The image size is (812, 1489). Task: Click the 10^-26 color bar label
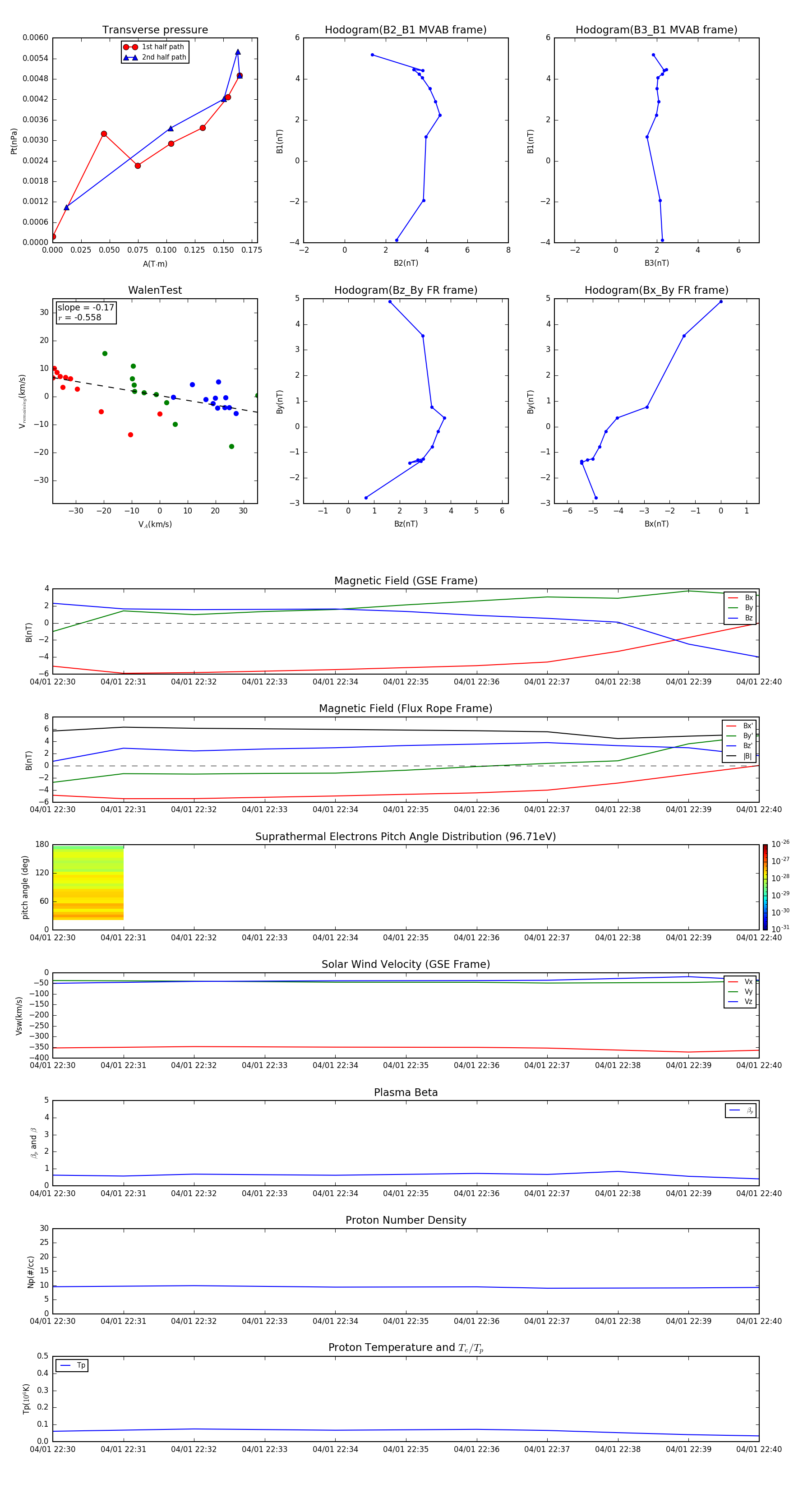tap(780, 844)
